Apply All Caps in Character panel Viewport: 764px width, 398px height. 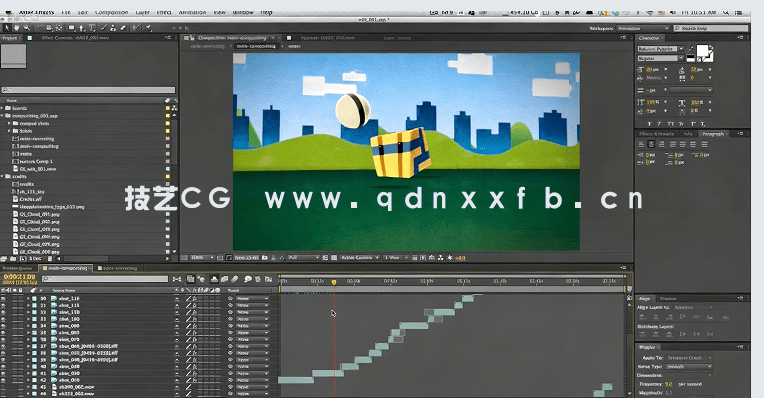pyautogui.click(x=670, y=124)
